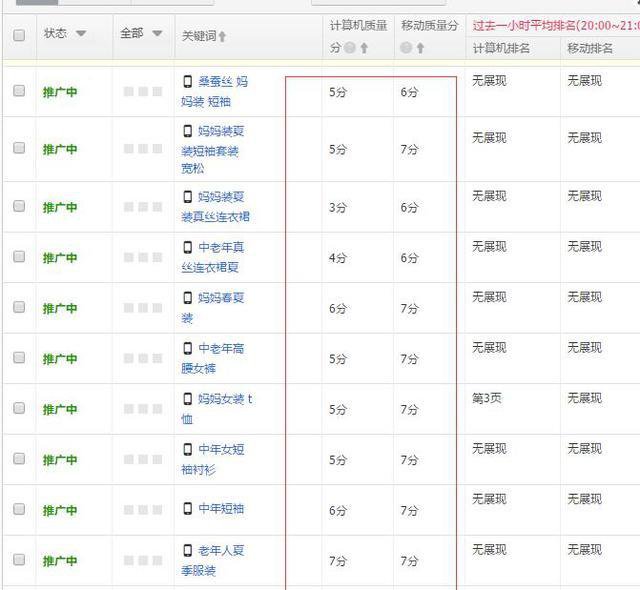640x590 pixels.
Task: Open the 状态 filter dropdown
Action: (x=81, y=33)
